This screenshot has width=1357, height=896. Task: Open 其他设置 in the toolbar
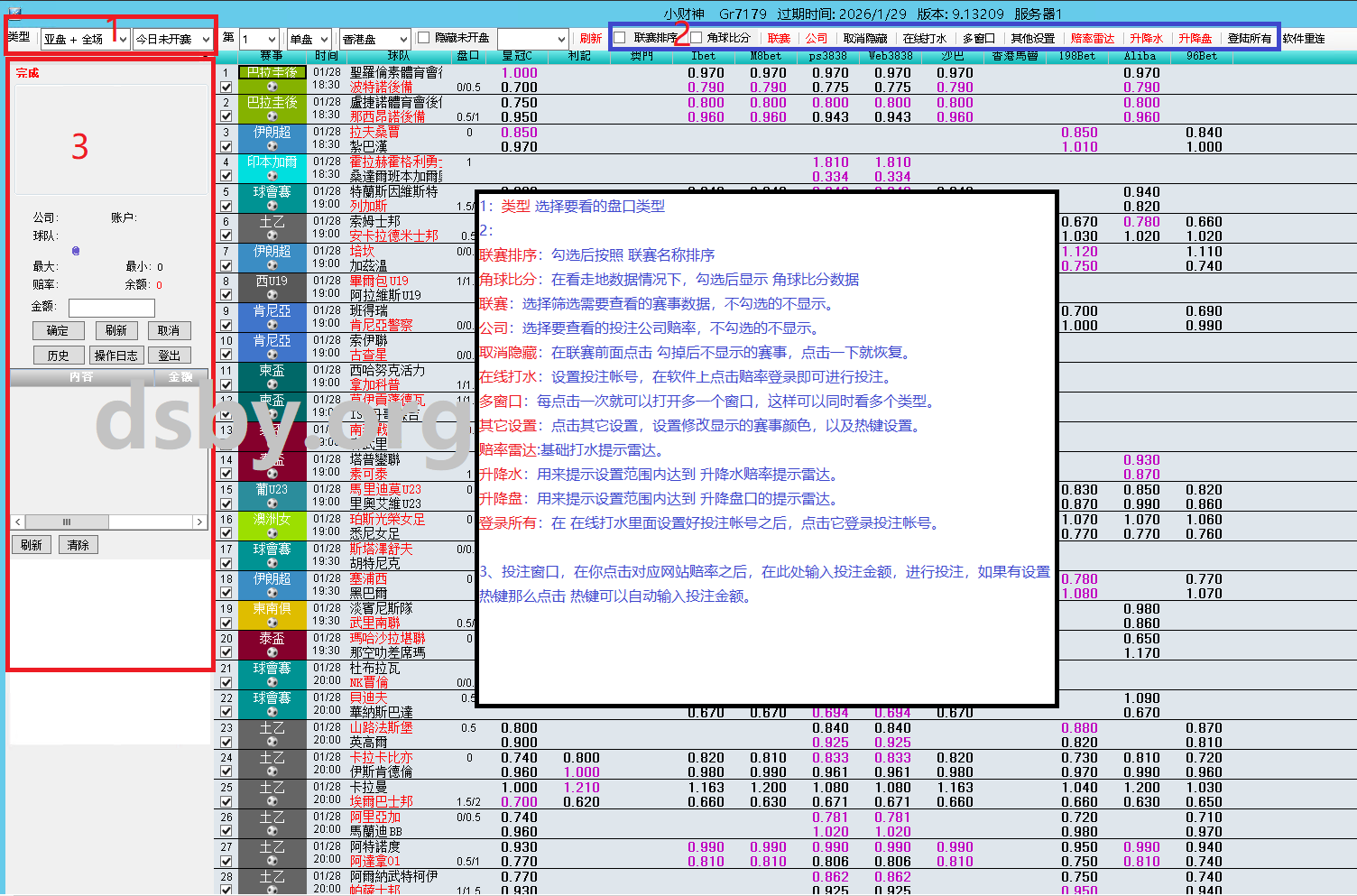(x=1033, y=39)
